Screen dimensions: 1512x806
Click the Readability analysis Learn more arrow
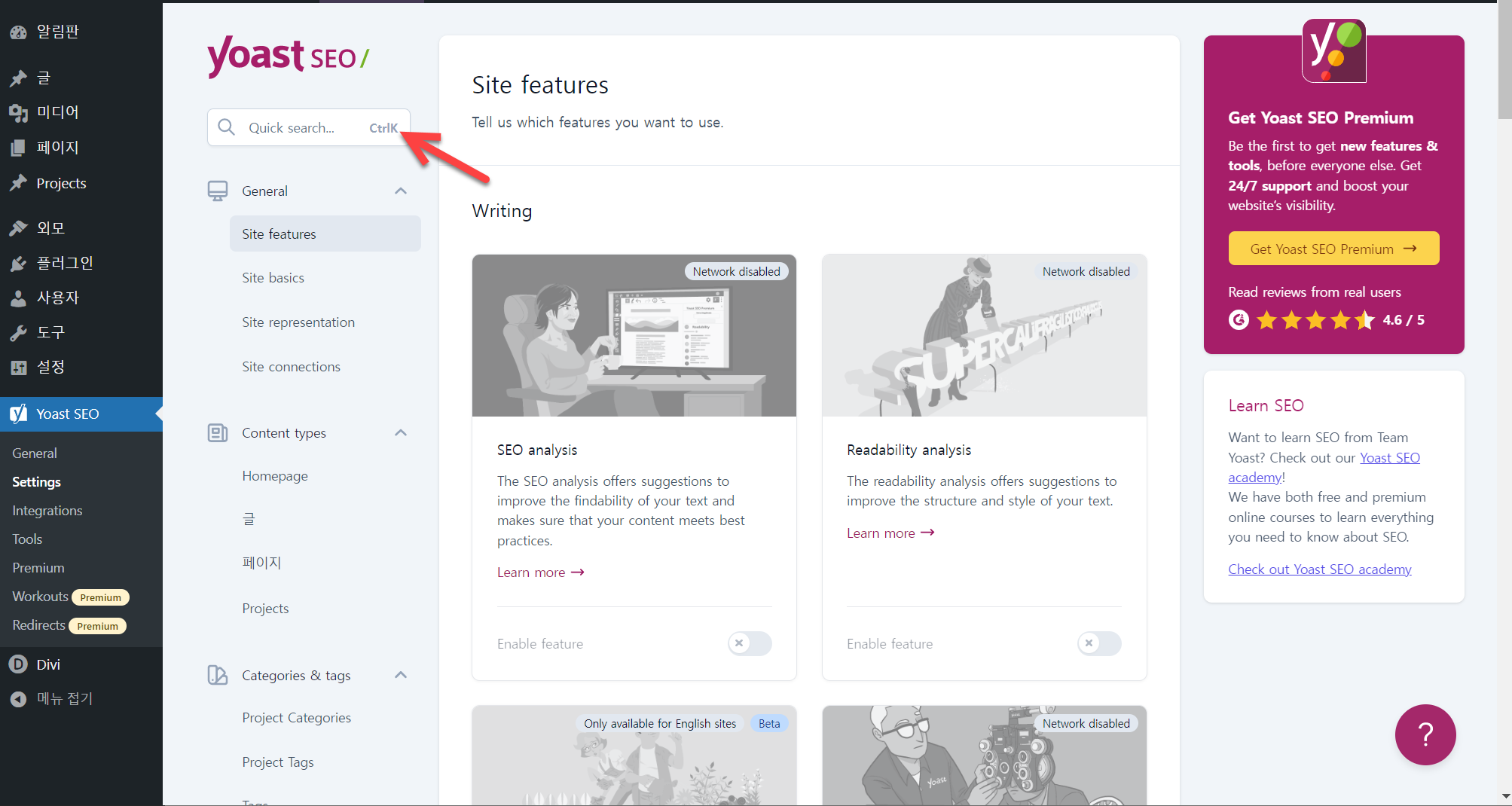[928, 533]
